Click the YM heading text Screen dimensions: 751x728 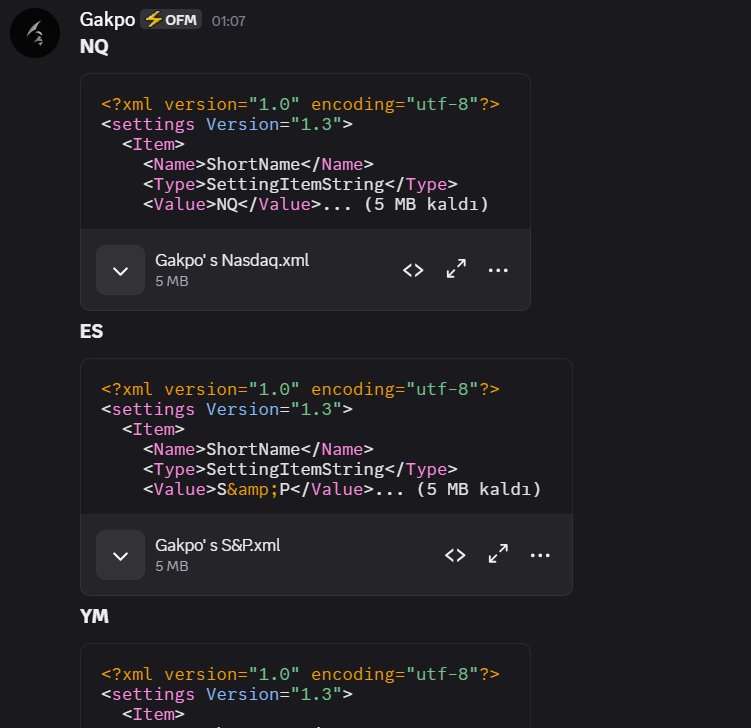tap(94, 616)
